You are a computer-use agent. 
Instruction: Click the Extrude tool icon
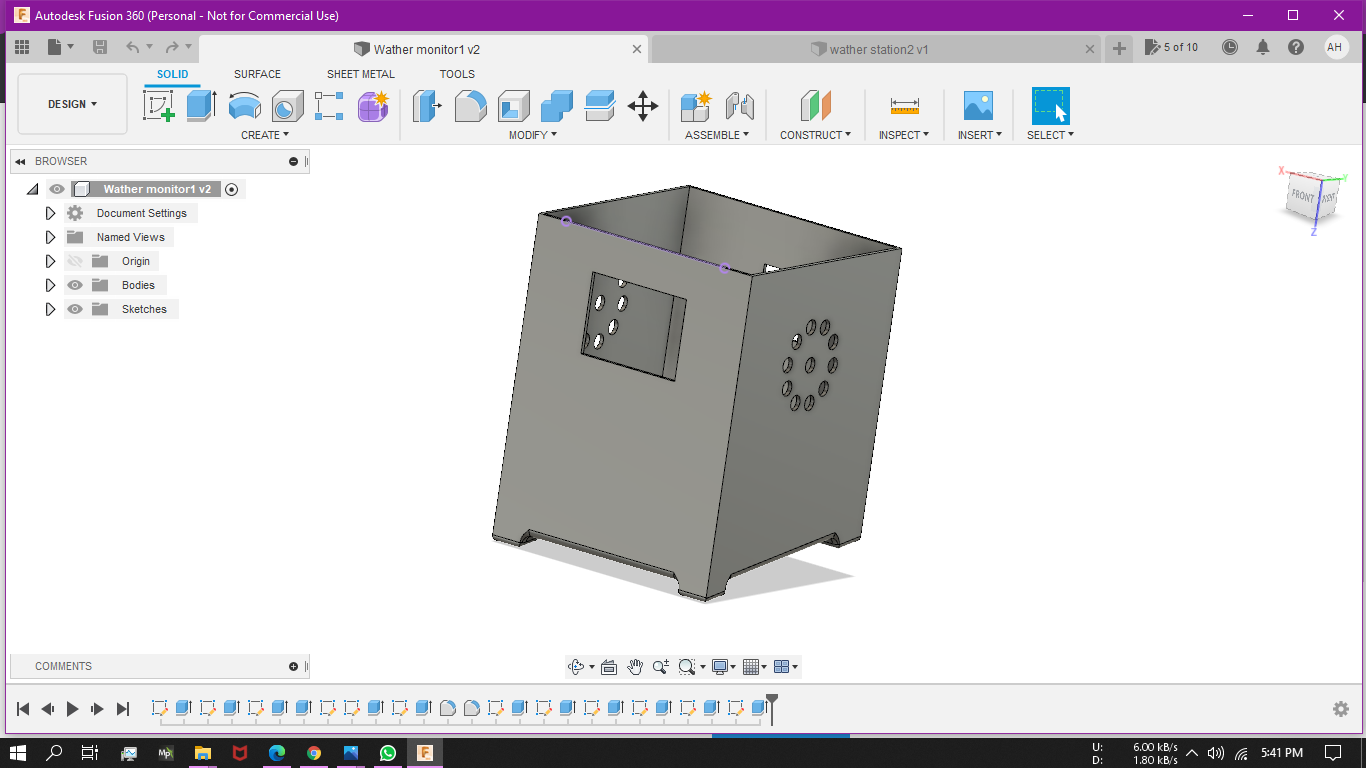pos(201,105)
